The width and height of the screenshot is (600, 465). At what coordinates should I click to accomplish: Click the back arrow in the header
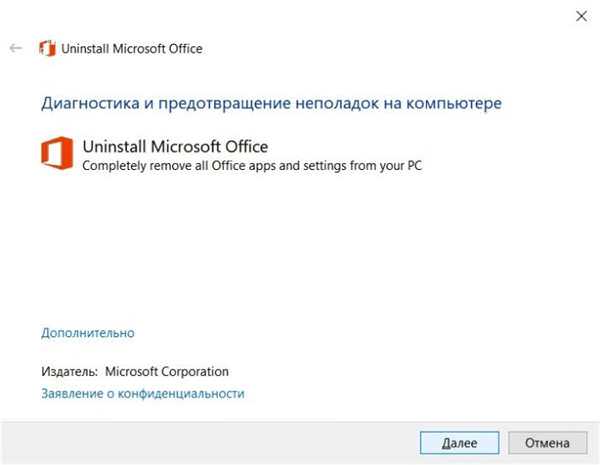[x=16, y=48]
